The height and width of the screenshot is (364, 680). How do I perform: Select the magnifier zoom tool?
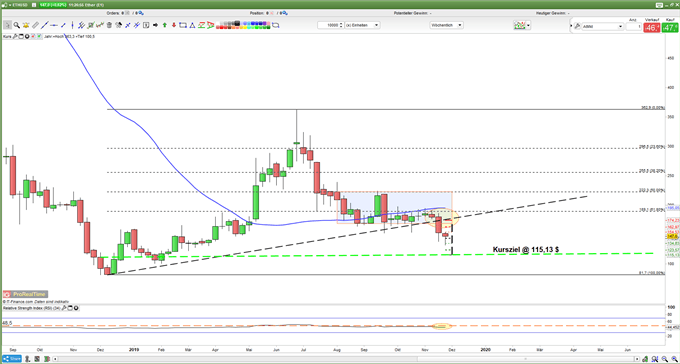[16, 25]
